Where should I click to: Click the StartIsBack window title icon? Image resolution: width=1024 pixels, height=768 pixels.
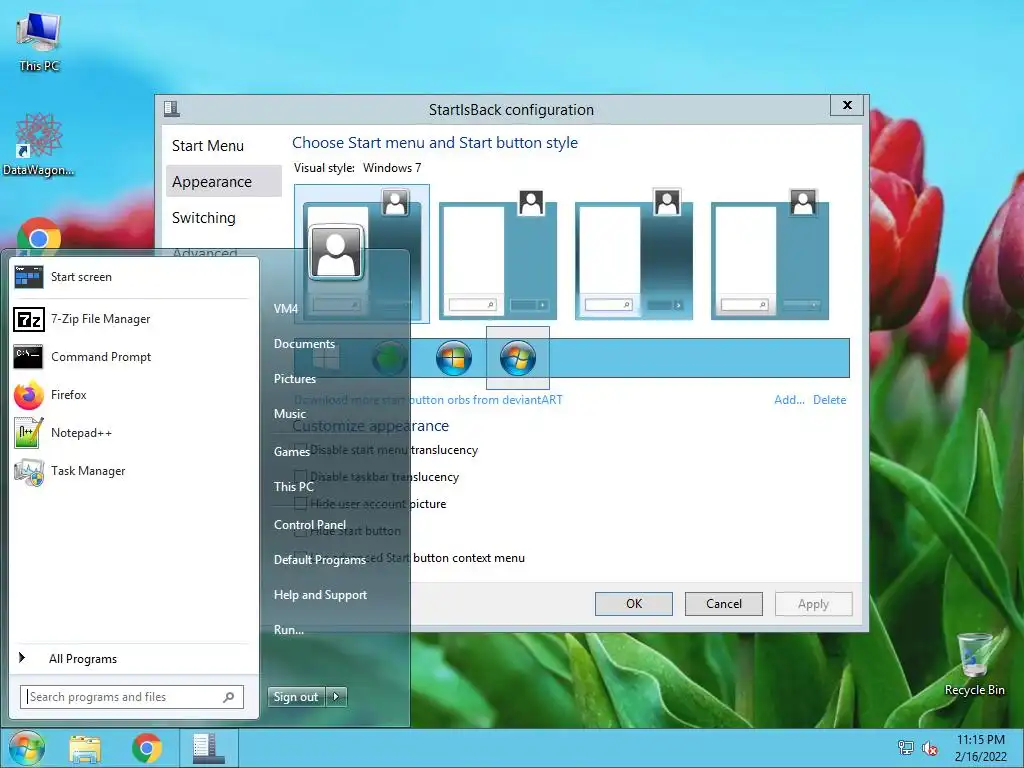pos(172,108)
